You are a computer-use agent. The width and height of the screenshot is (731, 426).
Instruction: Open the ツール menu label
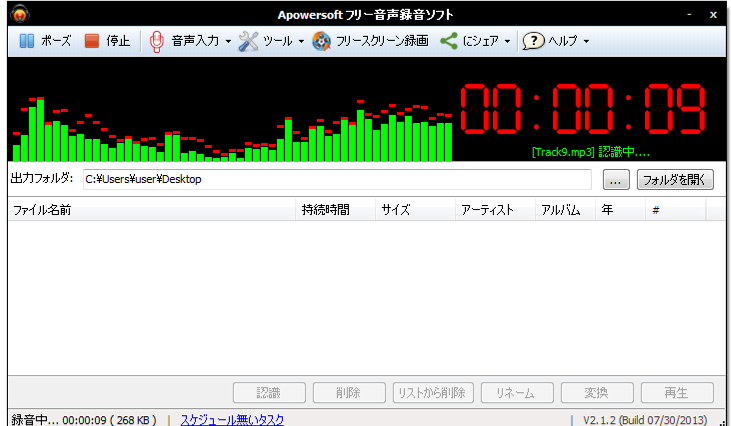coord(278,41)
